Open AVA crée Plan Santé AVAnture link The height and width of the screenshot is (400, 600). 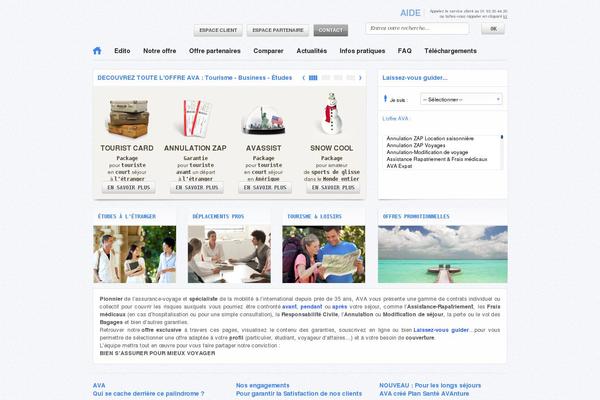tap(424, 393)
